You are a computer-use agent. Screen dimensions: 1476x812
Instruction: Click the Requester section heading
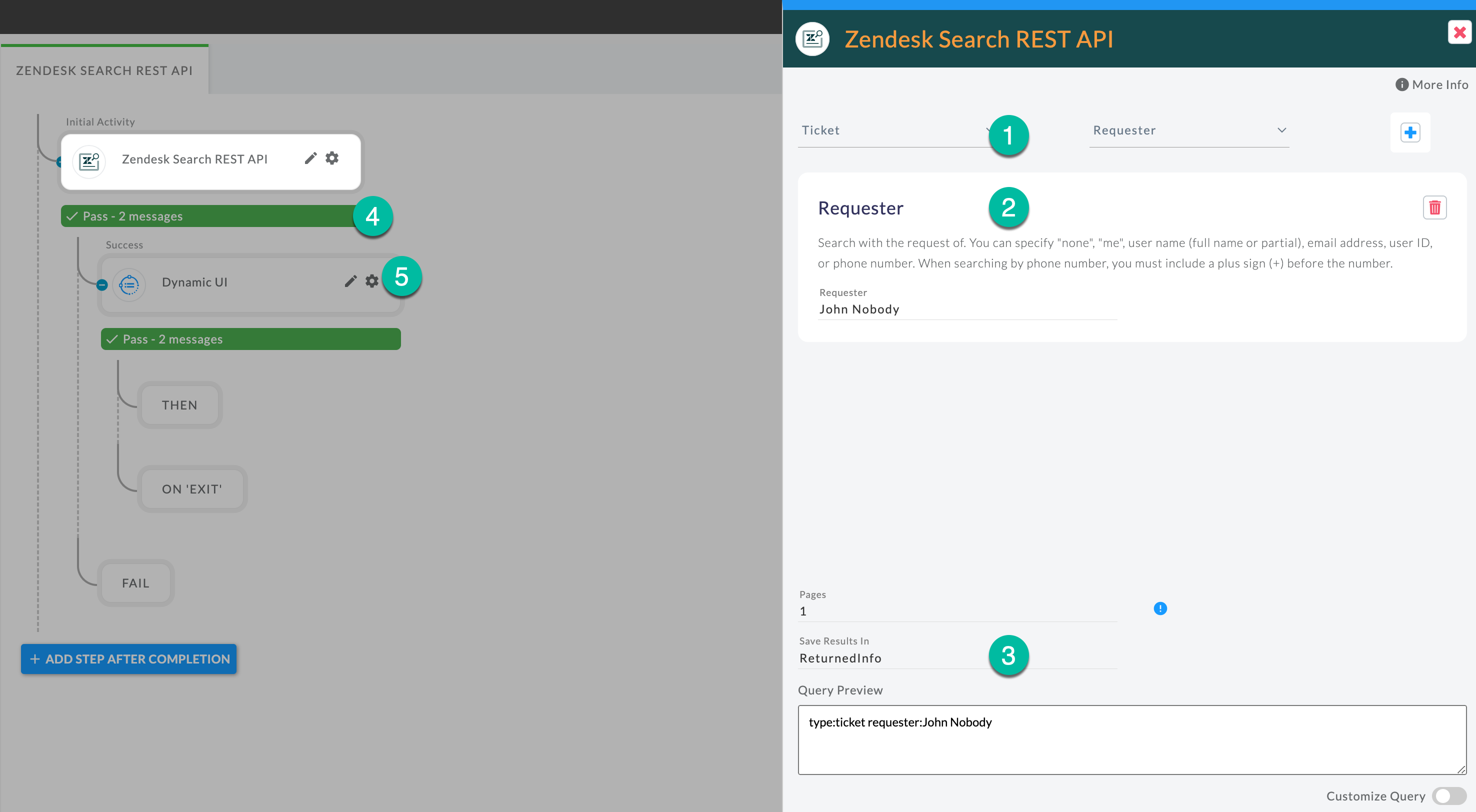tap(860, 208)
